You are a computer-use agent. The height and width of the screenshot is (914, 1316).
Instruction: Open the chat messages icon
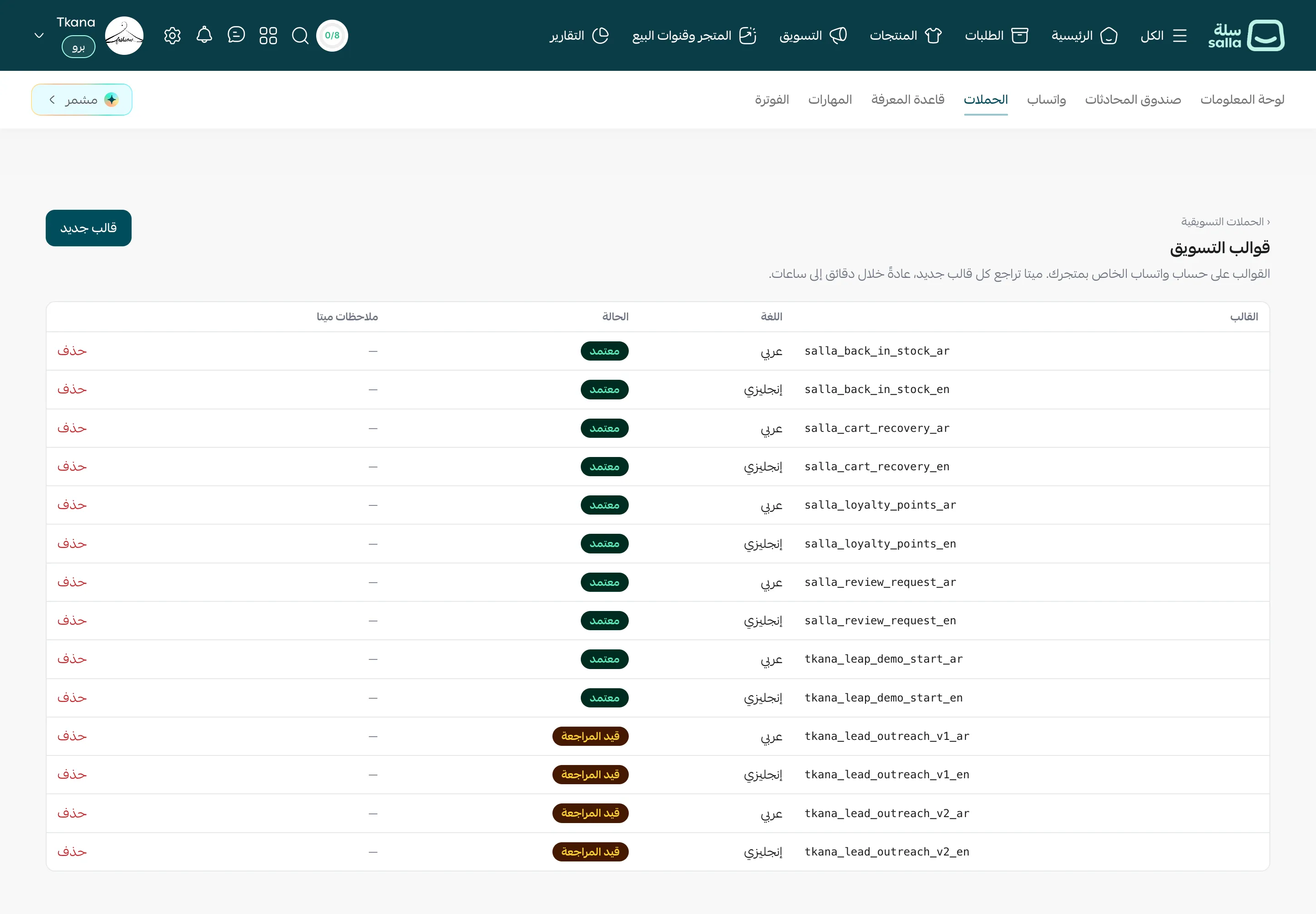click(x=236, y=35)
